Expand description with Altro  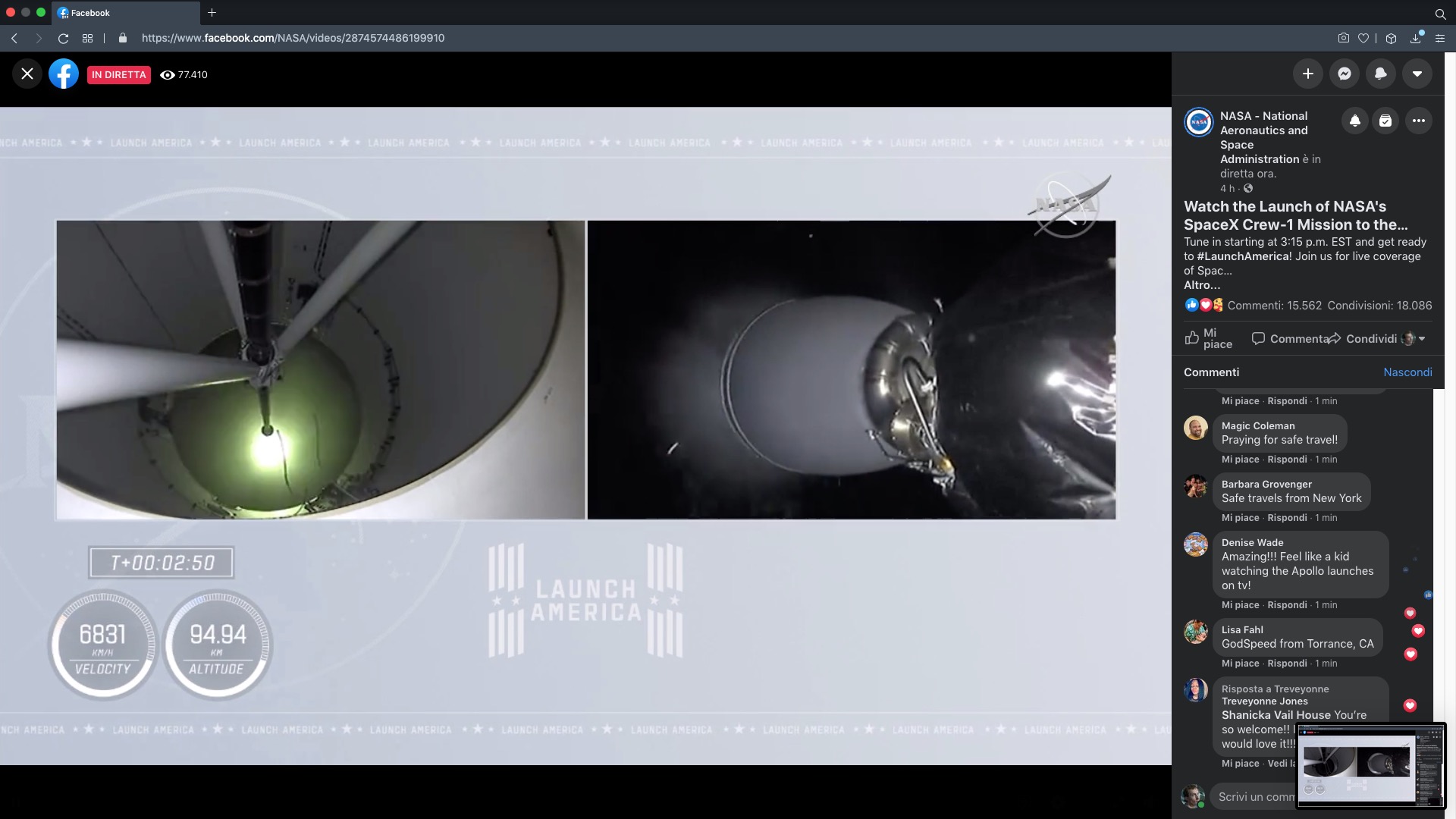1202,285
